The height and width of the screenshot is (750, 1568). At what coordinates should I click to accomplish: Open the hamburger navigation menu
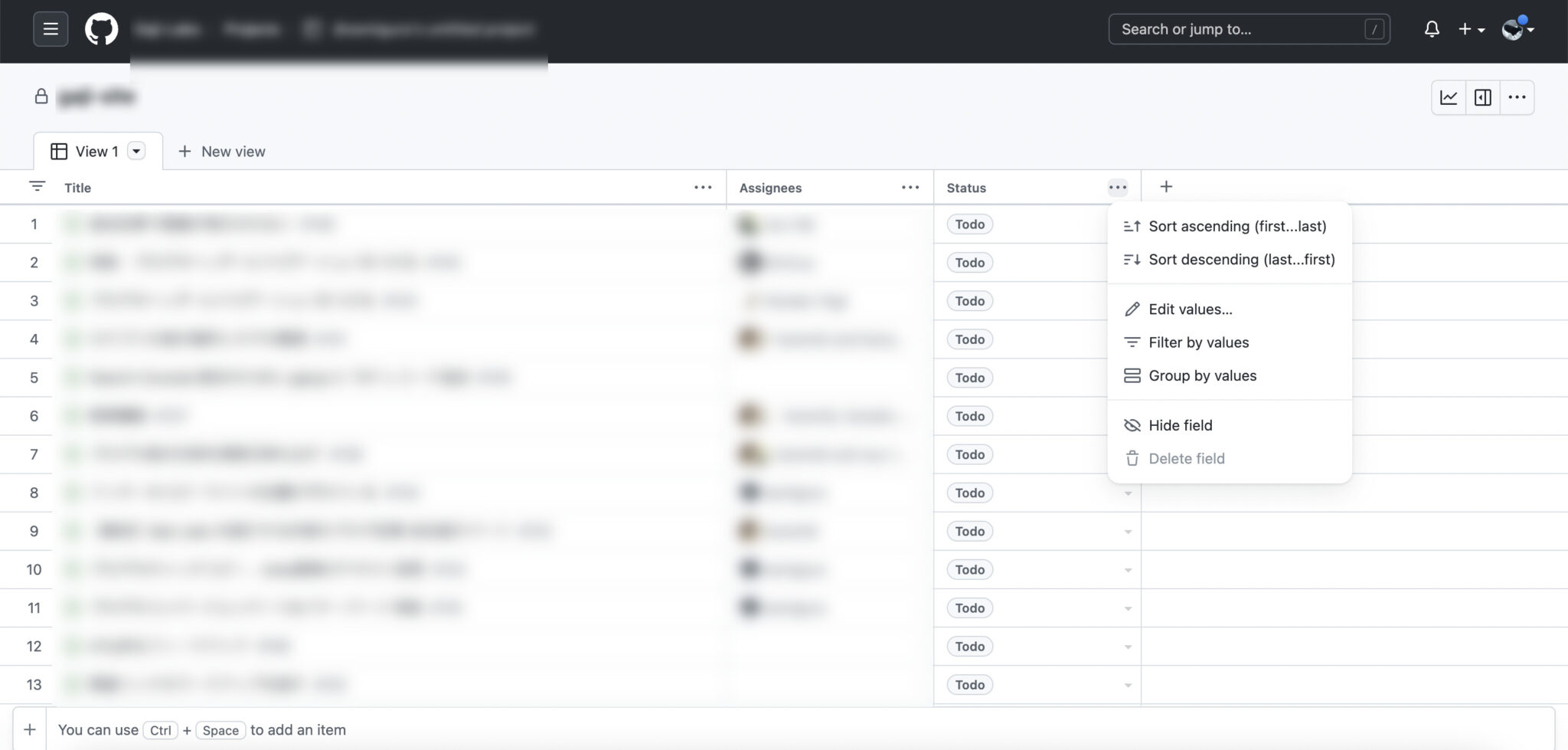click(x=50, y=28)
